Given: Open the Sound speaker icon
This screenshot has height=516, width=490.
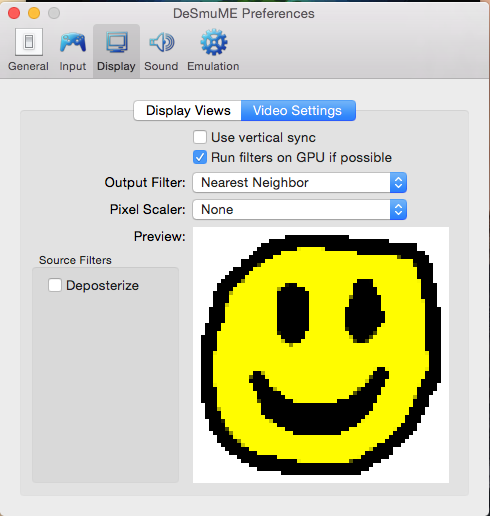Looking at the screenshot, I should [161, 42].
